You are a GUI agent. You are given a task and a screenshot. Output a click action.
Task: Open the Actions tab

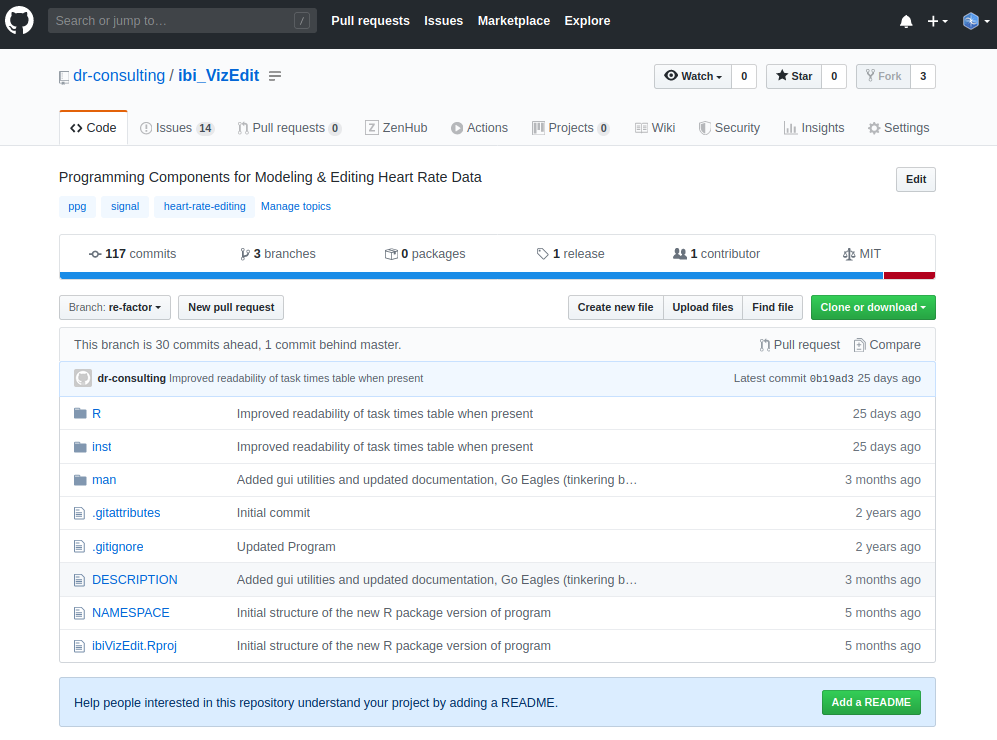(479, 128)
